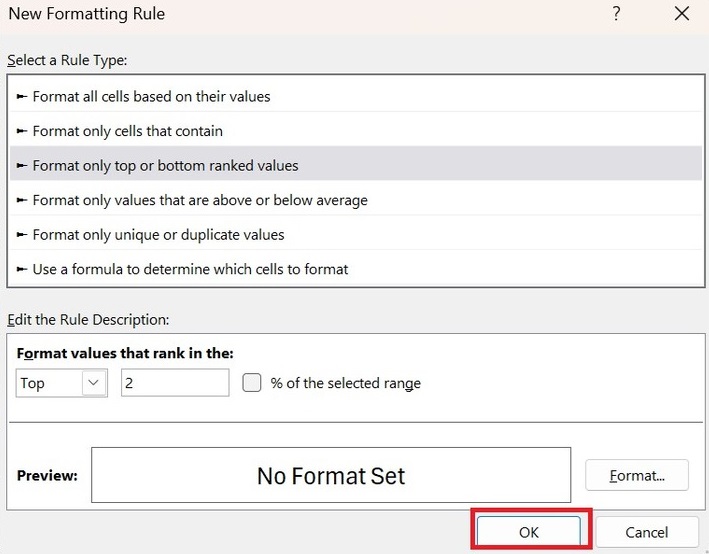This screenshot has height=554, width=709.
Task: Click the arrow icon beside 'above or below average'
Action: pyautogui.click(x=23, y=200)
